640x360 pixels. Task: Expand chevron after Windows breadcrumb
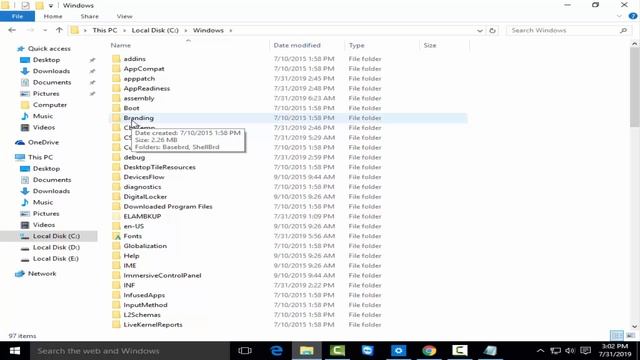[x=231, y=31]
